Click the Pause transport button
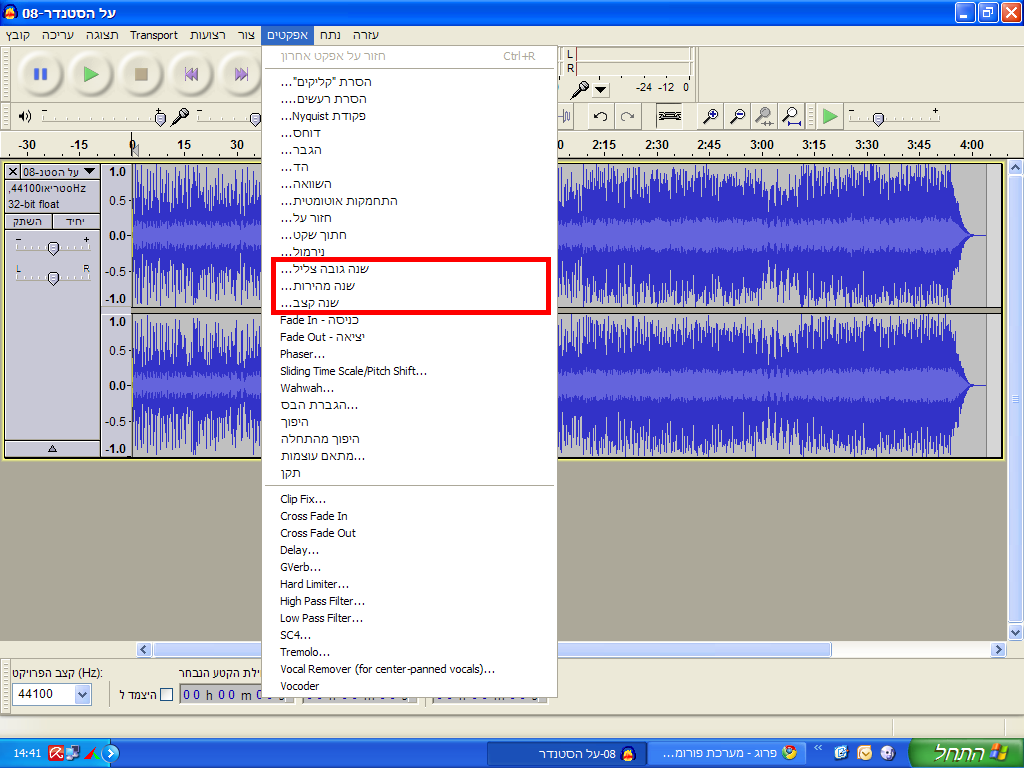The image size is (1024, 768). tap(40, 74)
